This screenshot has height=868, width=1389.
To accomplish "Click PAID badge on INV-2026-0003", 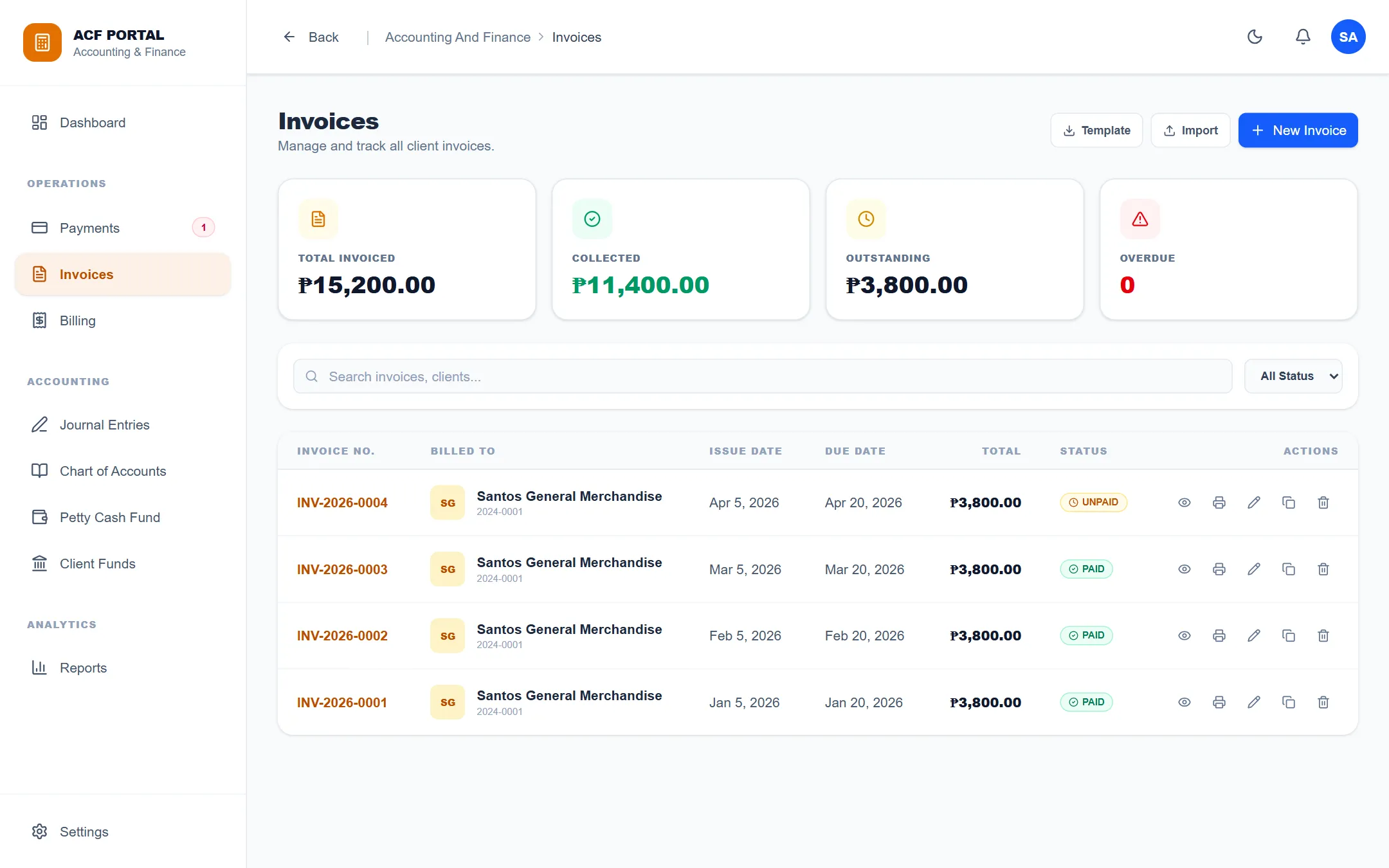I will click(1086, 569).
